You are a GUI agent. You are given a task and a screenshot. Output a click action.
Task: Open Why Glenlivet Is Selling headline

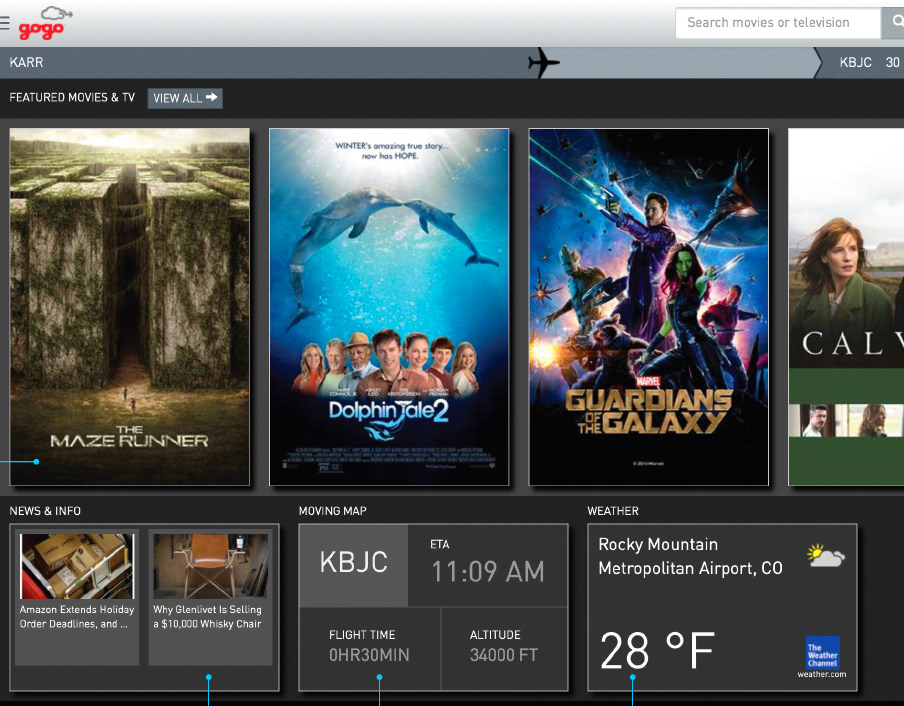click(x=208, y=617)
